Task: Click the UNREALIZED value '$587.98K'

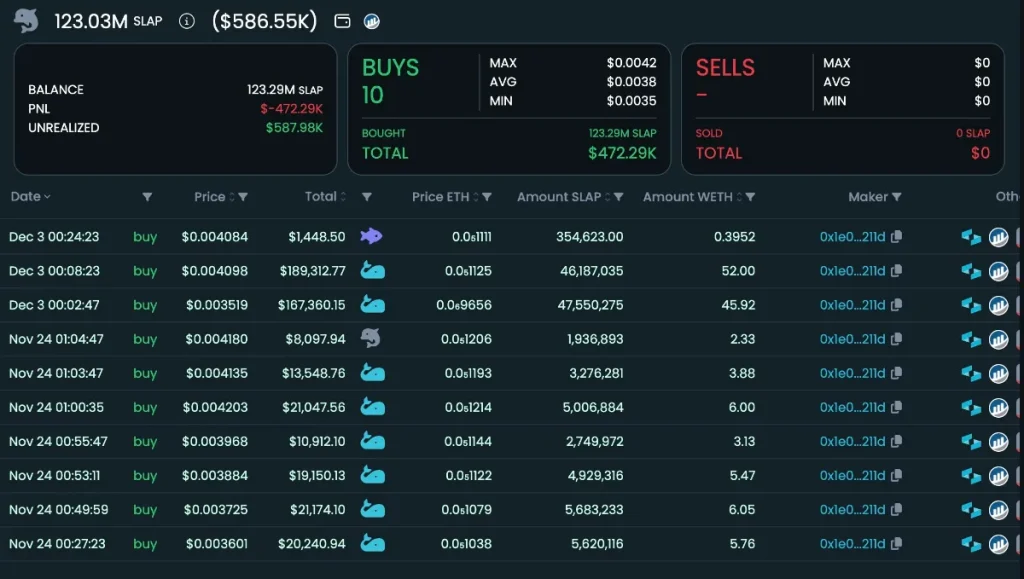Action: click(294, 128)
